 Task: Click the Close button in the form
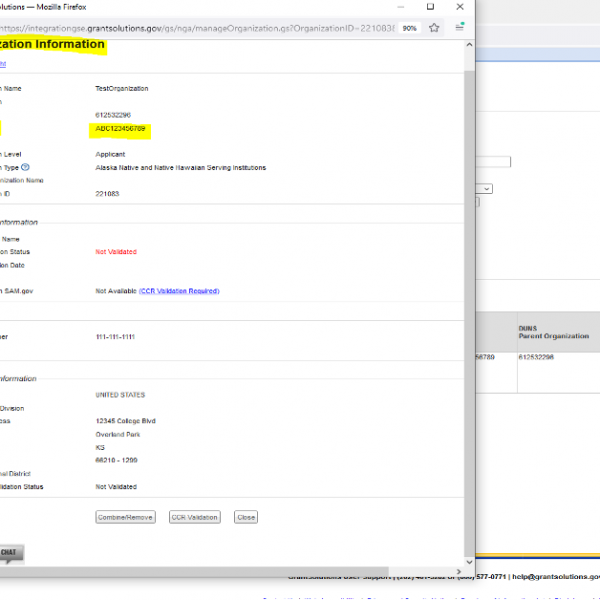[x=246, y=517]
